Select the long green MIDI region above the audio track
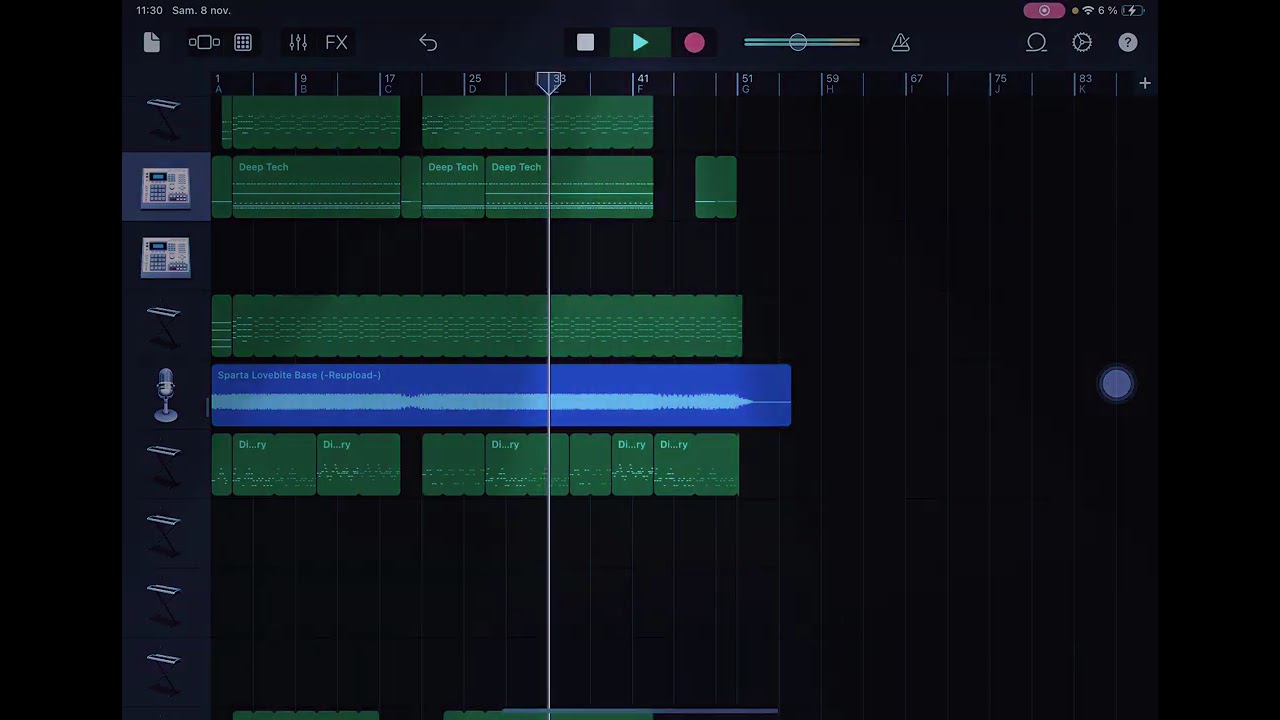 pos(477,326)
